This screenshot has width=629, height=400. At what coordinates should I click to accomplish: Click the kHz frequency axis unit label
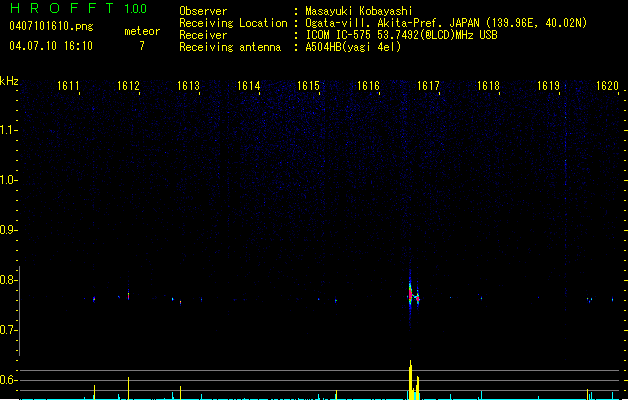pyautogui.click(x=9, y=81)
